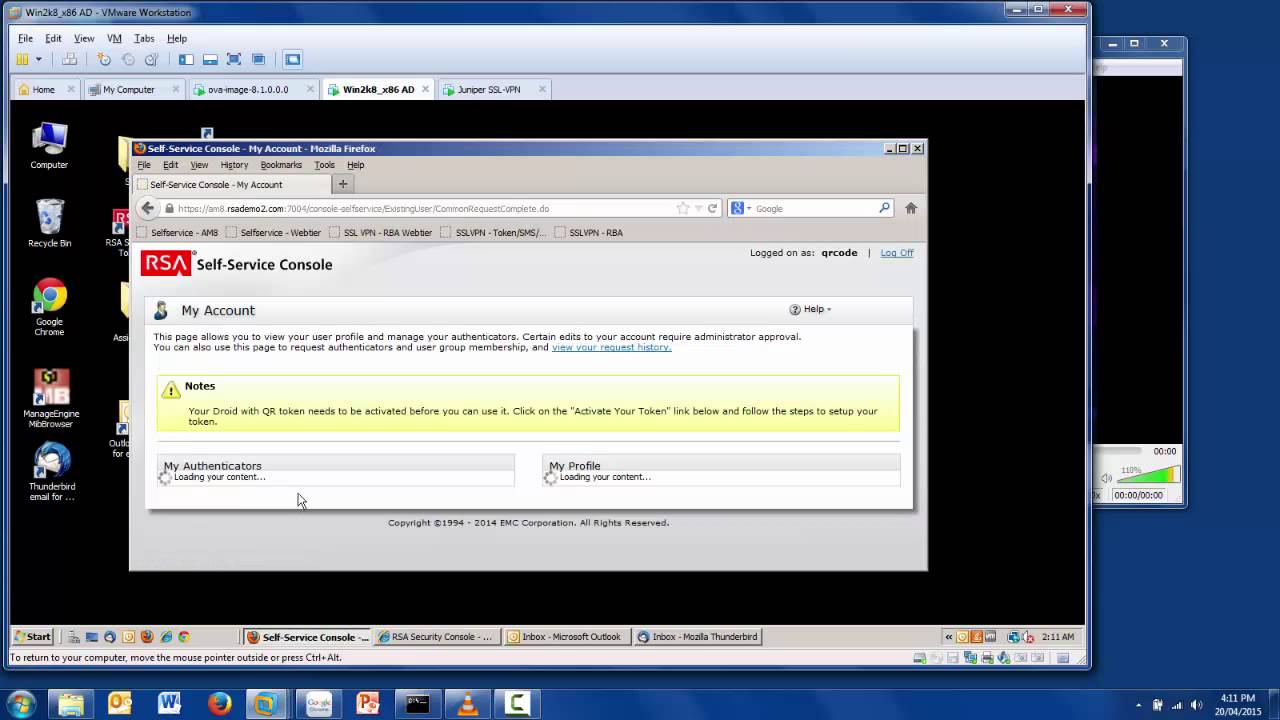
Task: Click the VMware power suspend icon
Action: click(22, 59)
